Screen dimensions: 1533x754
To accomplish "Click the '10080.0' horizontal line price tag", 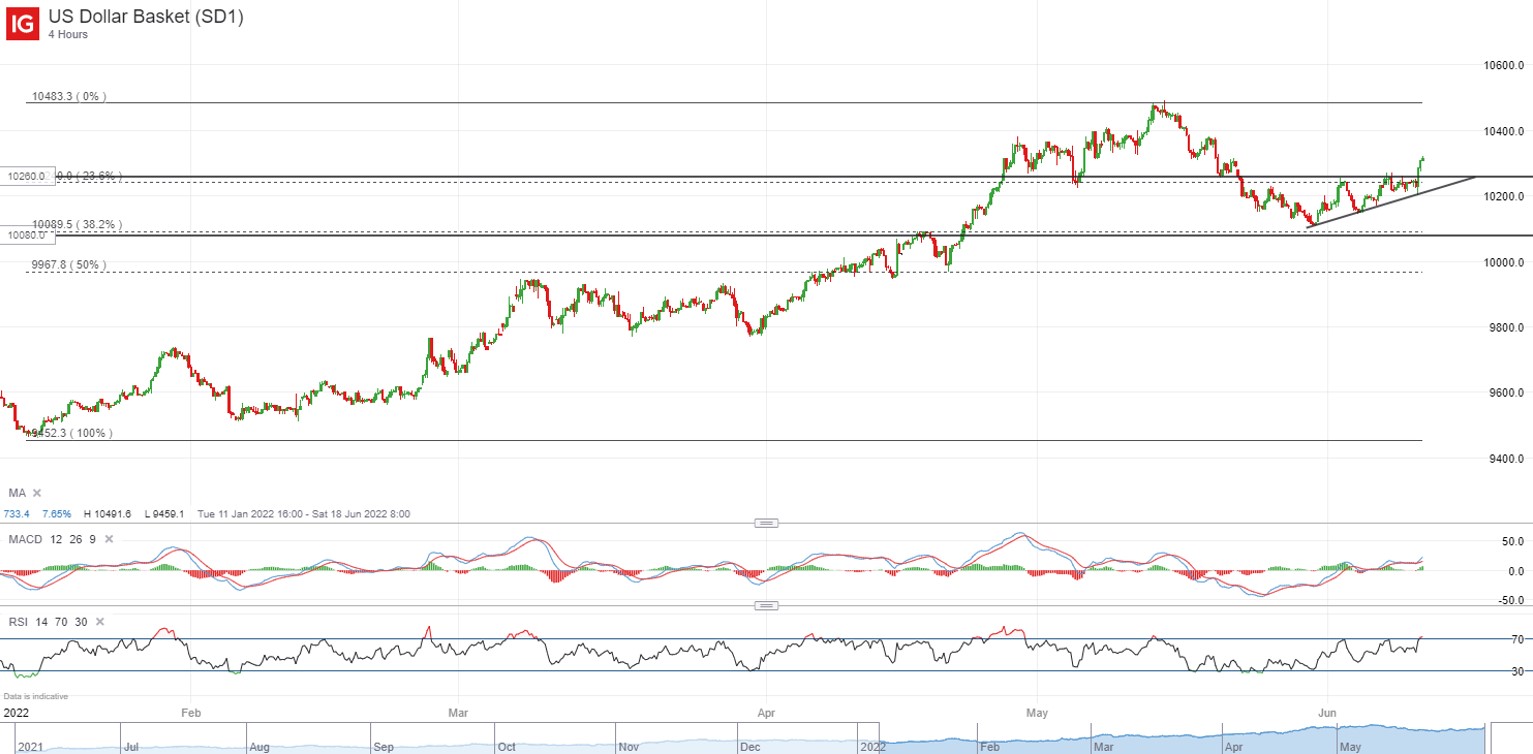I will [27, 236].
